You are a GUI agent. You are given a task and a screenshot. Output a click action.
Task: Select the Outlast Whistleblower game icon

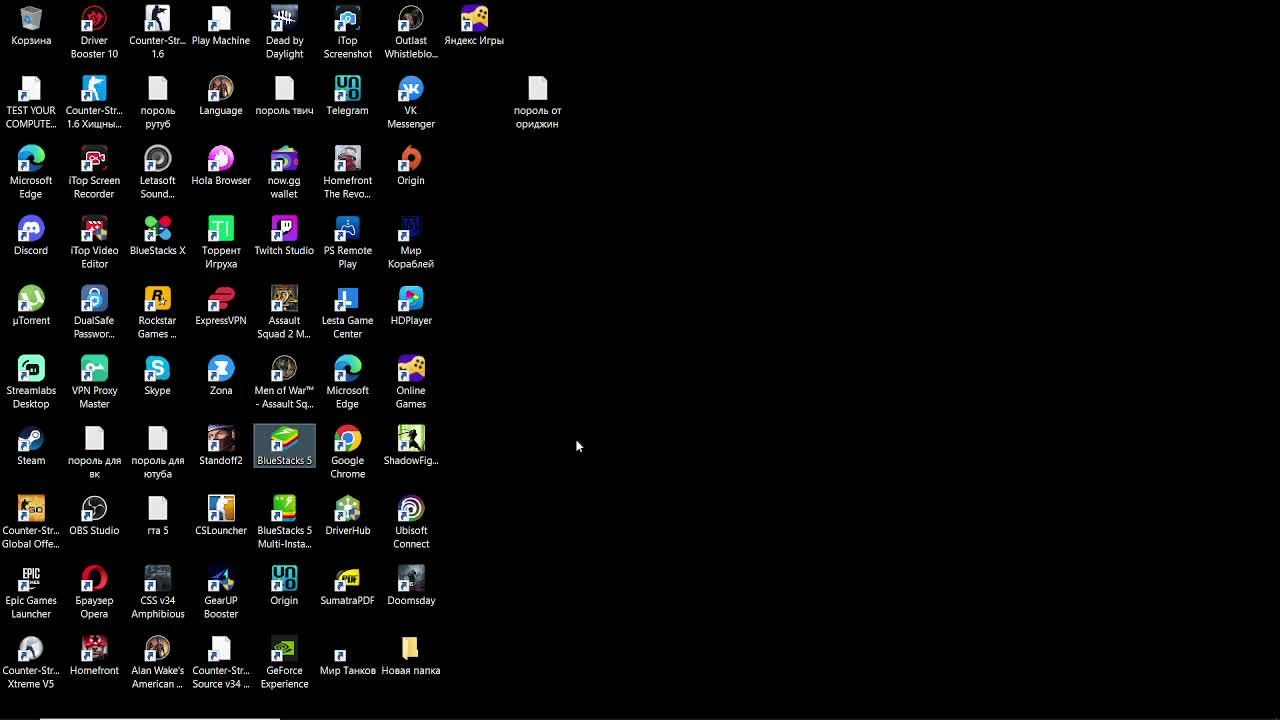coord(411,33)
